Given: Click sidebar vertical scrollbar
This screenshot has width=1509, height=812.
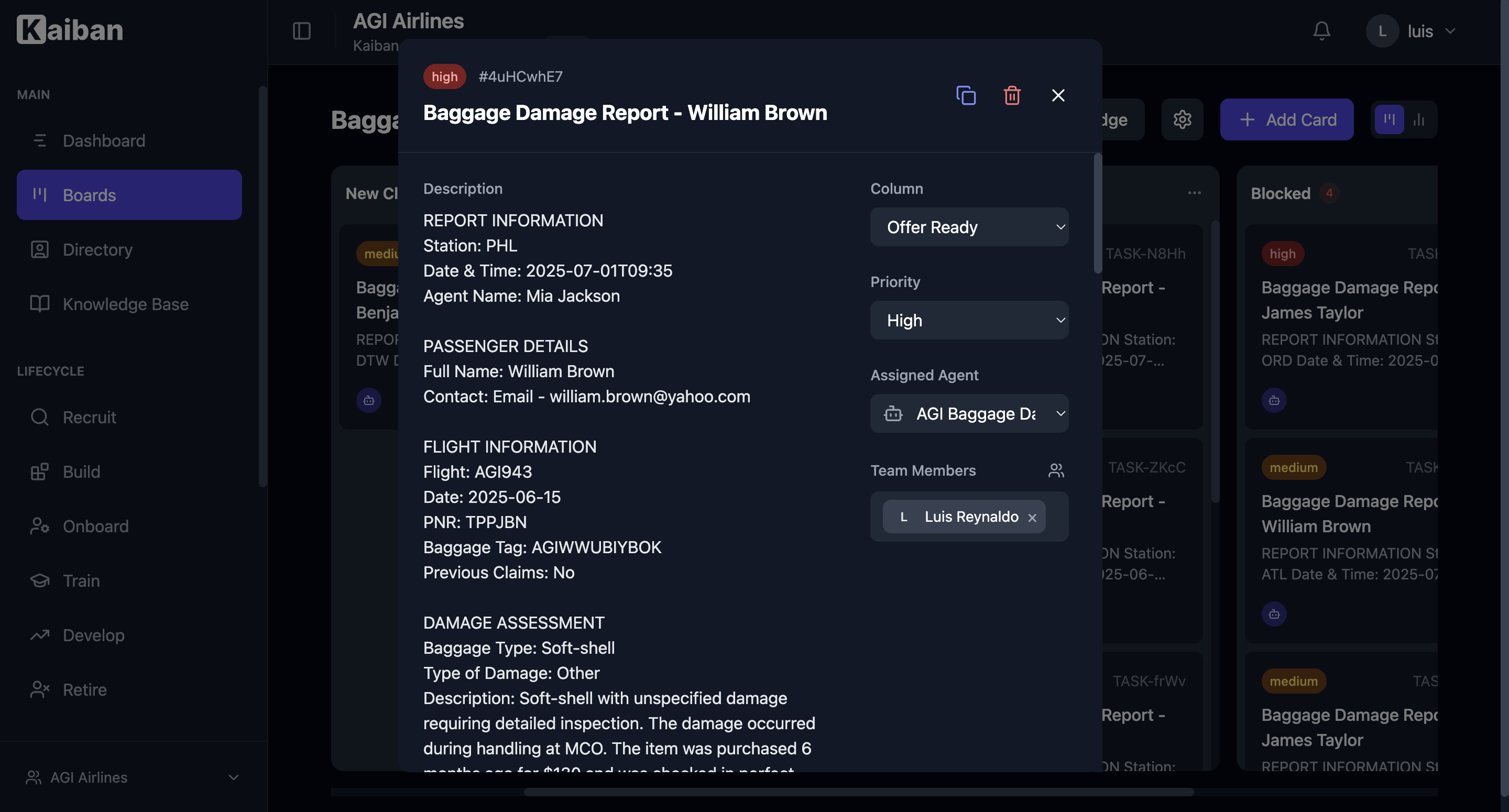Looking at the screenshot, I should pos(263,287).
